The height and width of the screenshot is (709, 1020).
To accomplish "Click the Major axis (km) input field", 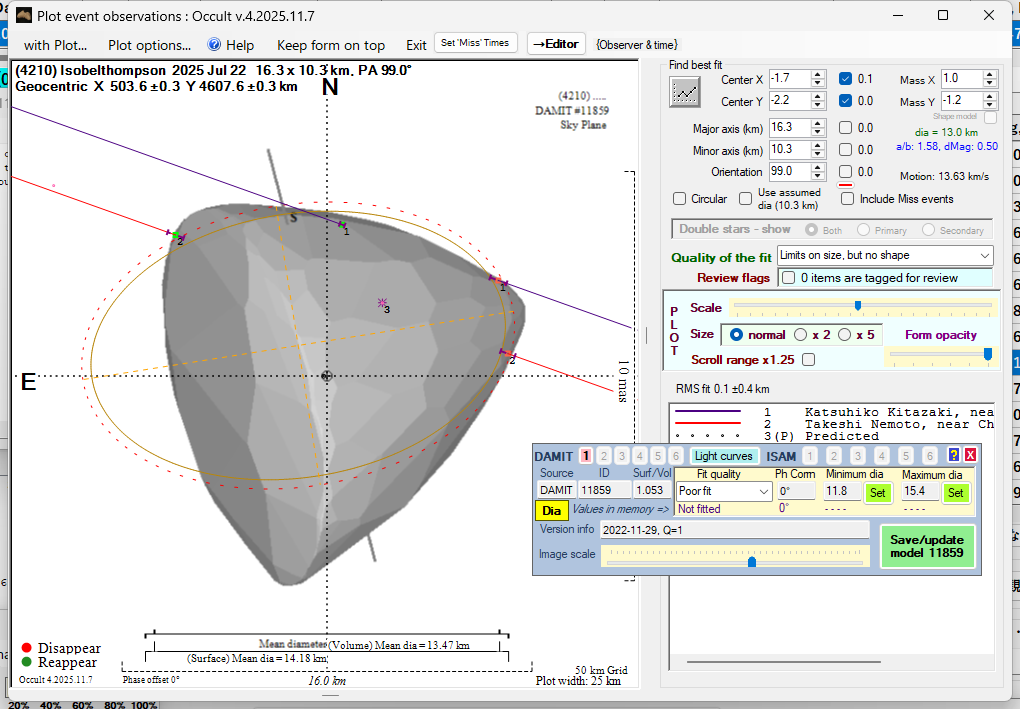I will pyautogui.click(x=788, y=128).
